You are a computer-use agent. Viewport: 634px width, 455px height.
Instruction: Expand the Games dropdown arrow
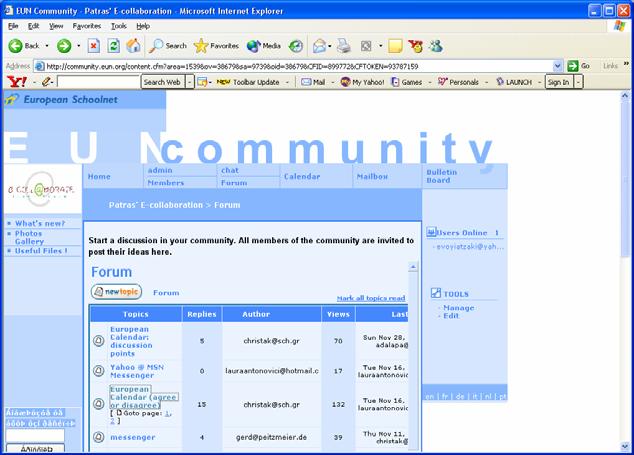click(429, 82)
